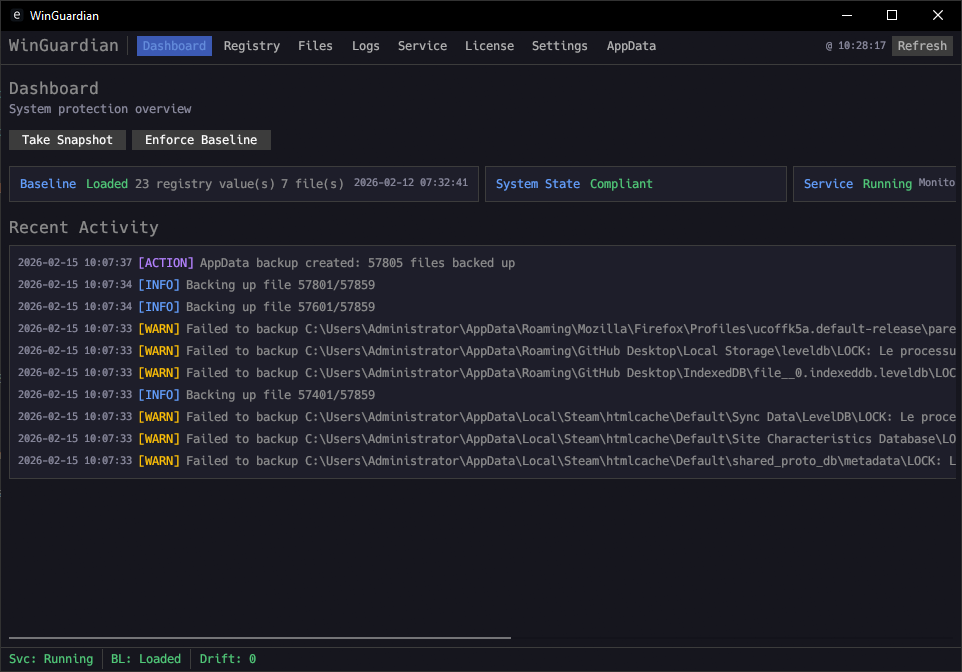Open the Files tab
Image resolution: width=962 pixels, height=672 pixels.
coord(315,46)
